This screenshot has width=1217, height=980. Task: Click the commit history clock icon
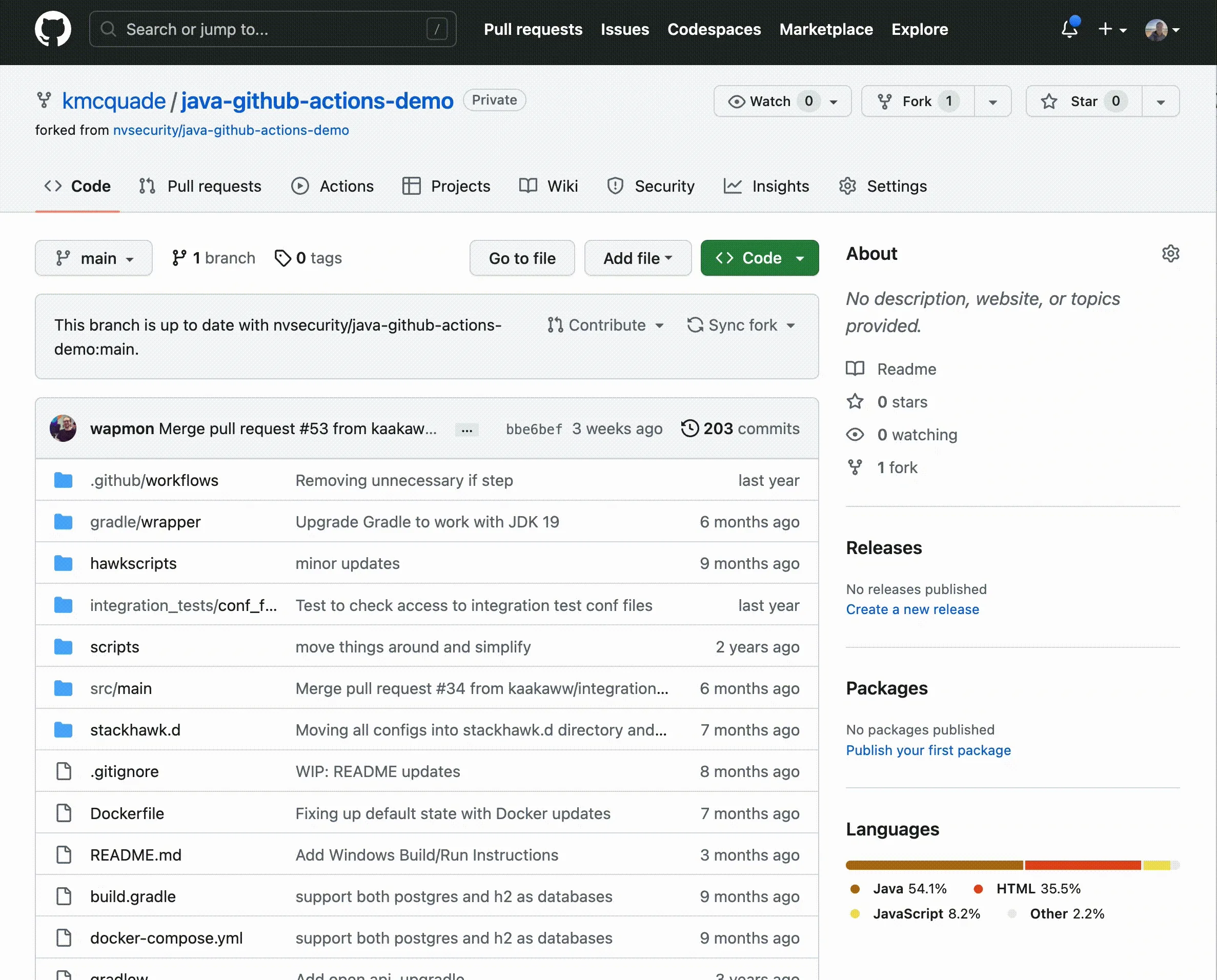(x=690, y=428)
